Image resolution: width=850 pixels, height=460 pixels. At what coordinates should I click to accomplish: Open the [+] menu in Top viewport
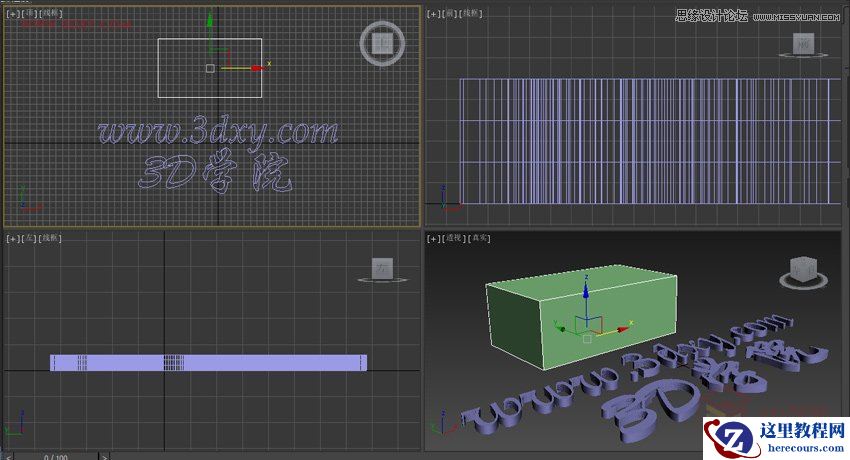click(12, 14)
